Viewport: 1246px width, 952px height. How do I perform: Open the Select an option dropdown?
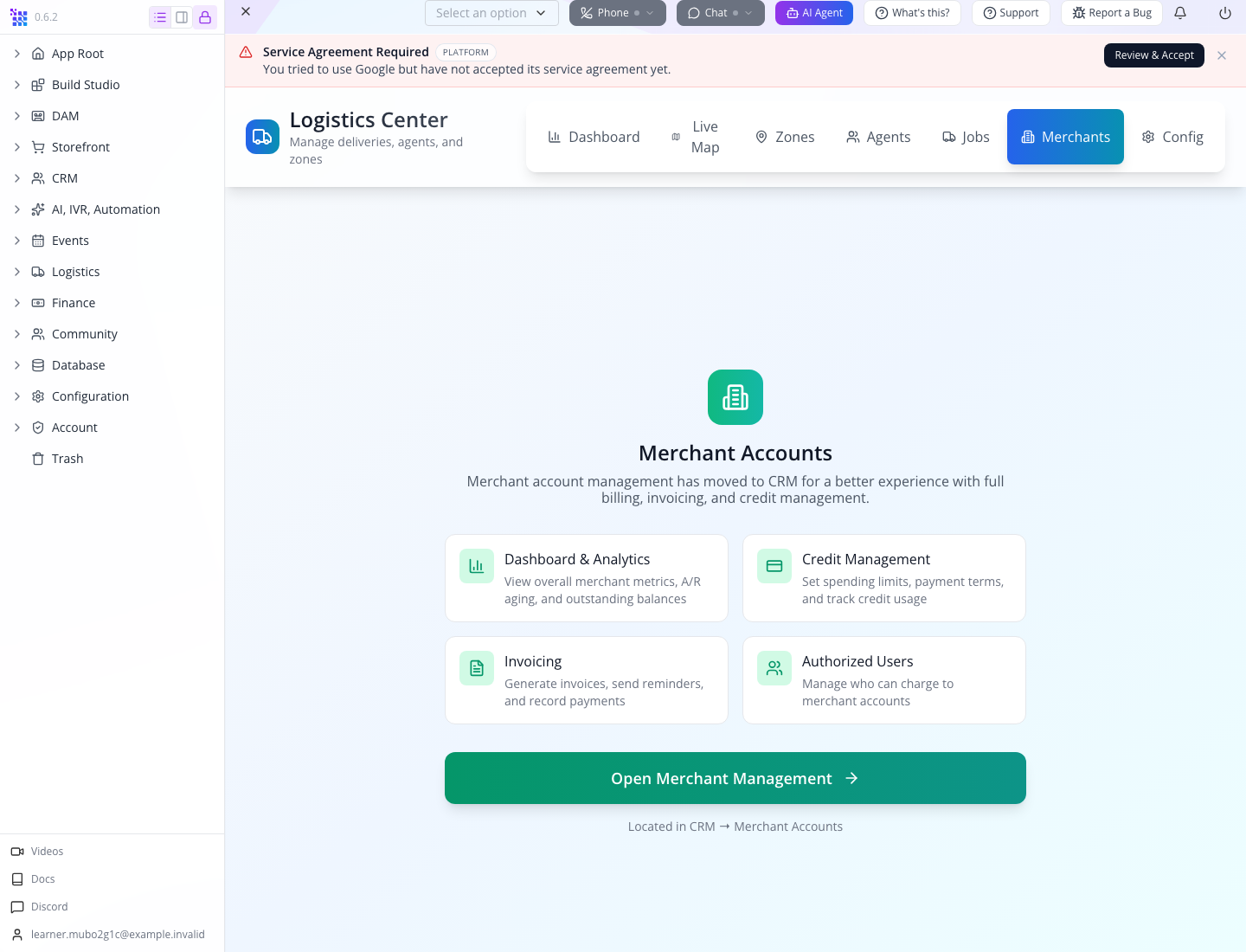pos(491,13)
